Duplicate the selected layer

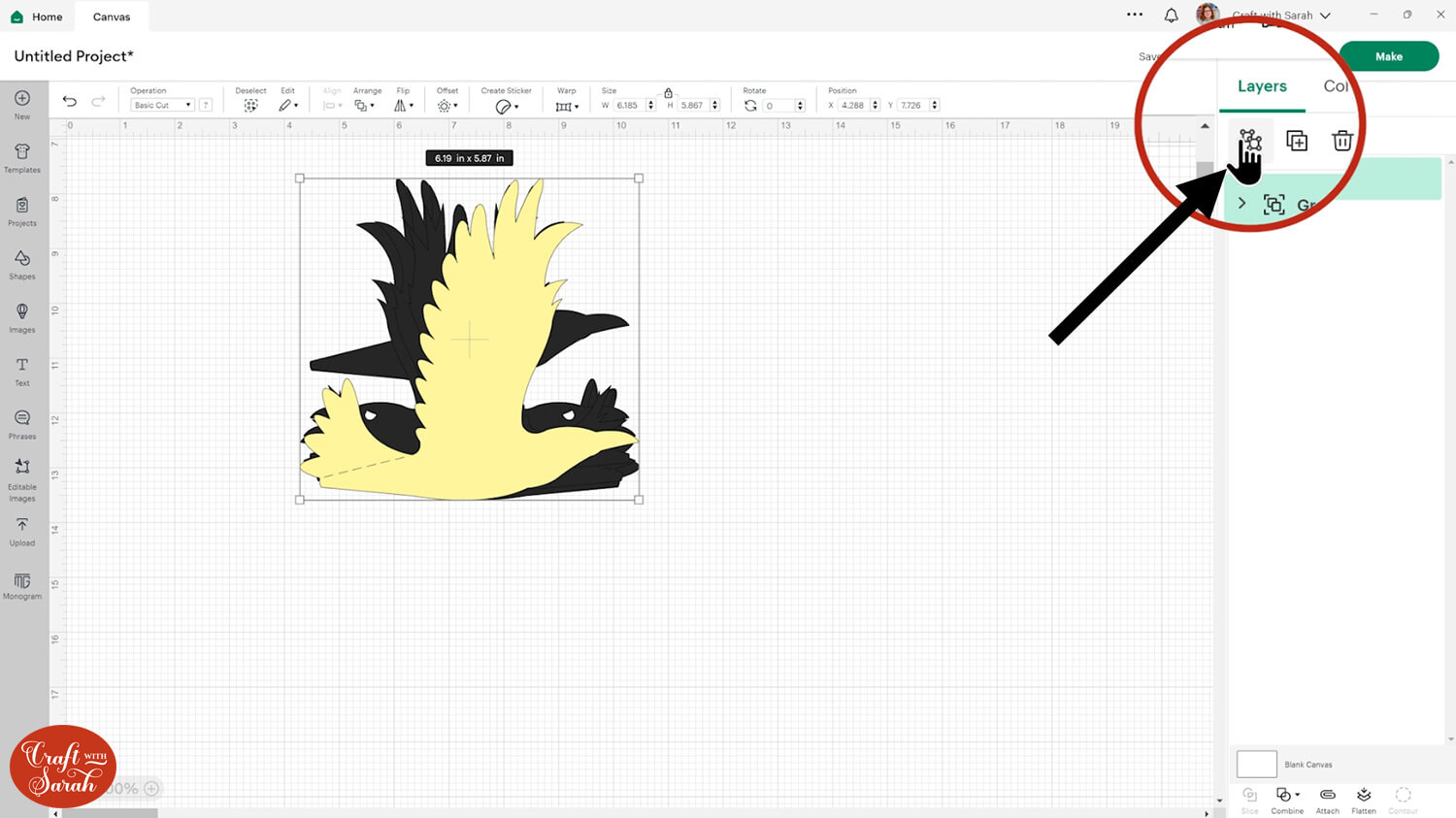click(x=1297, y=141)
